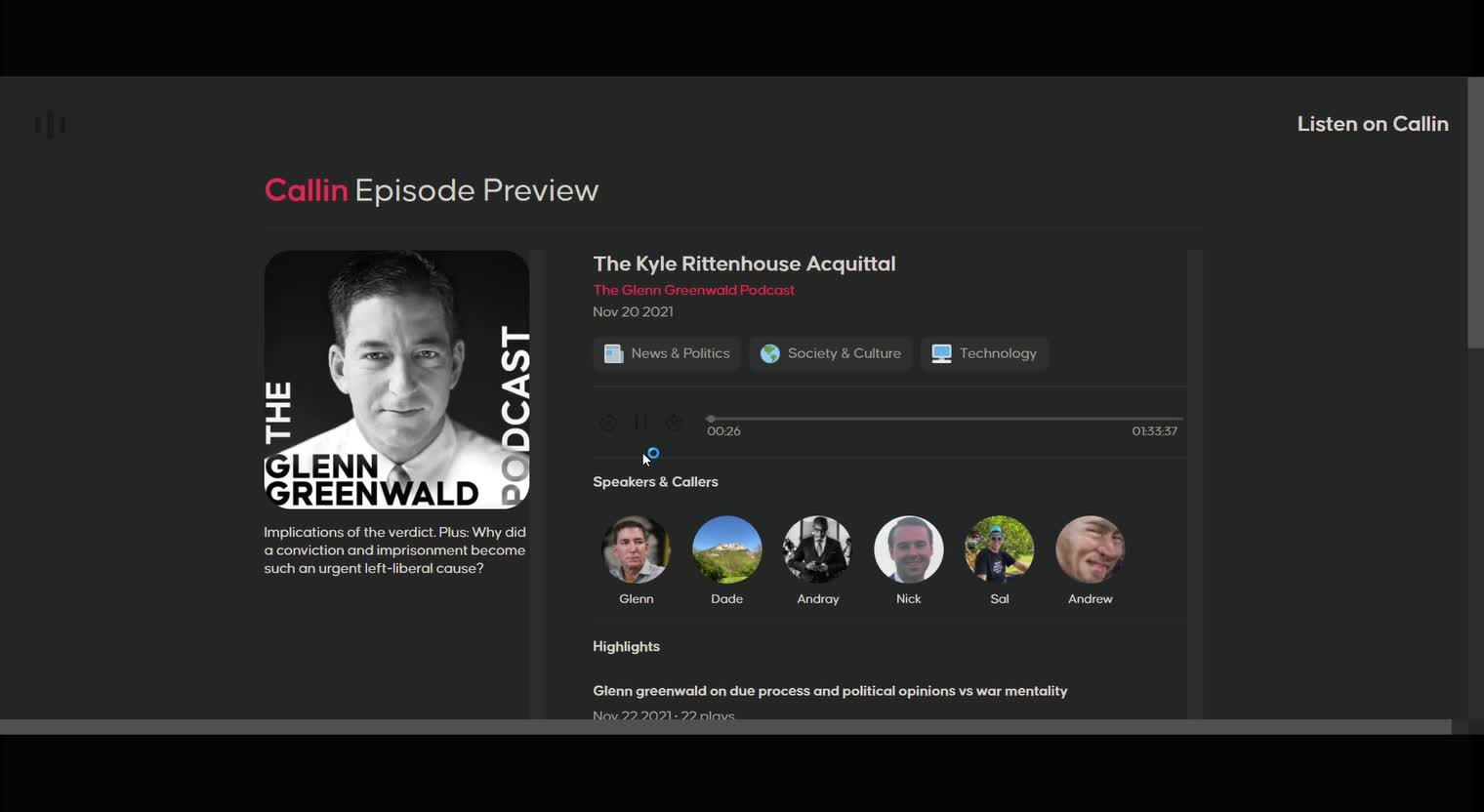Screen dimensions: 1484x812
Task: Click the name label Sal
Action: (999, 599)
